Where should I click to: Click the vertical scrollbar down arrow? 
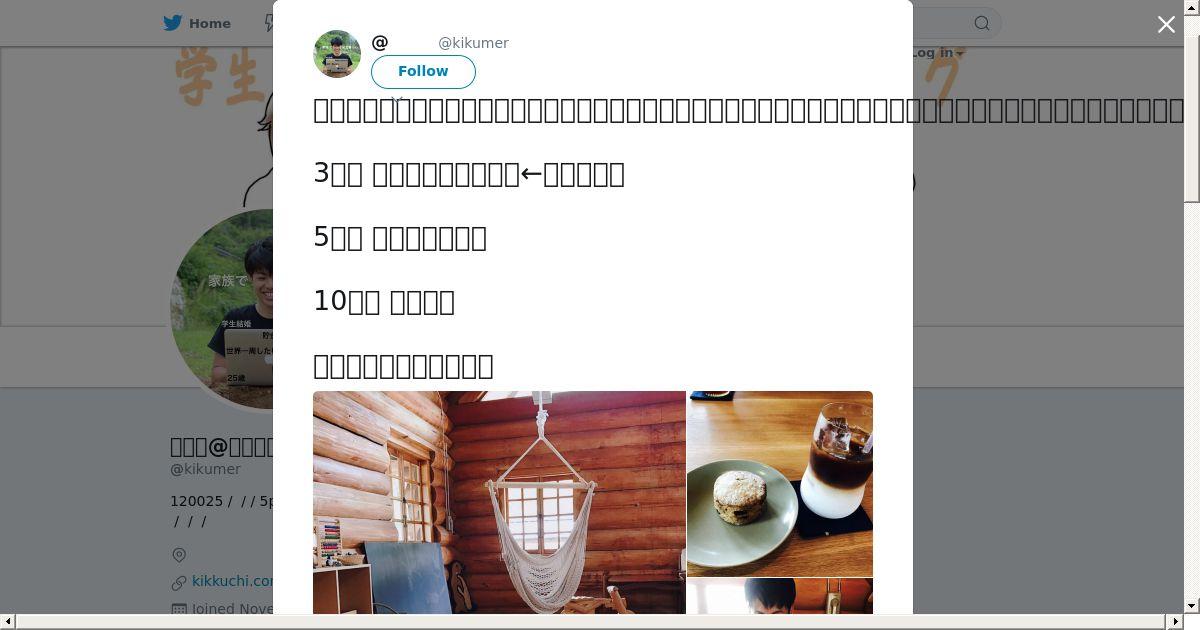coord(1191,606)
